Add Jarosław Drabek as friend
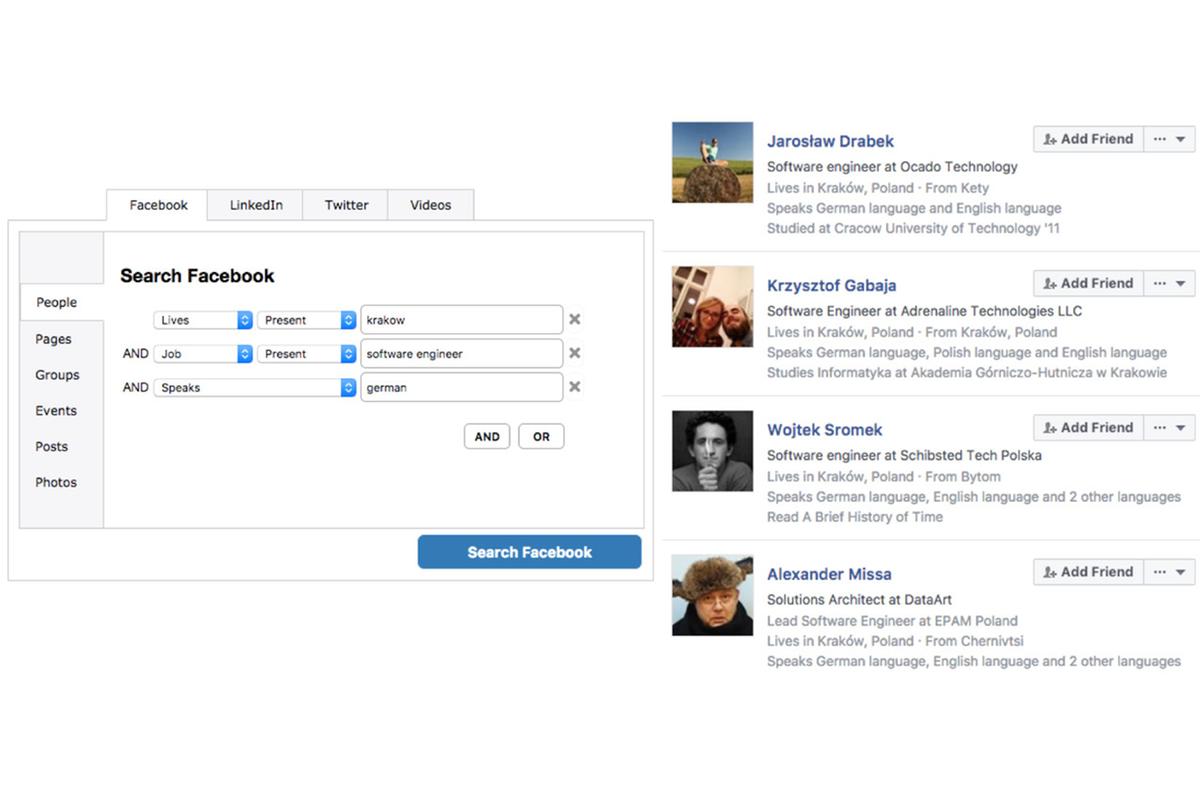 (x=1087, y=139)
